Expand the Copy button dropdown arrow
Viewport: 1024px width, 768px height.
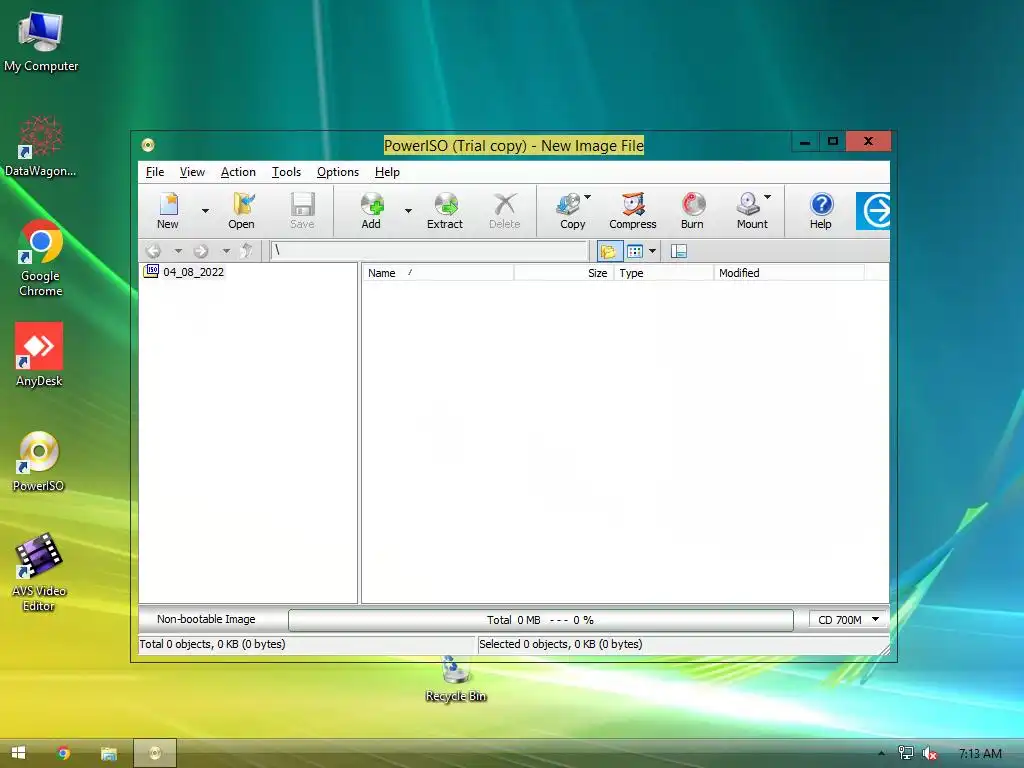[x=588, y=197]
